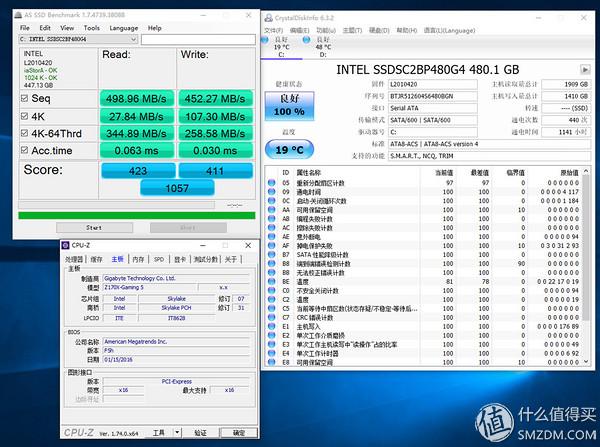Click status dot for attribute AE 意外断电
Image resolution: width=600 pixels, height=447 pixels.
tap(272, 237)
